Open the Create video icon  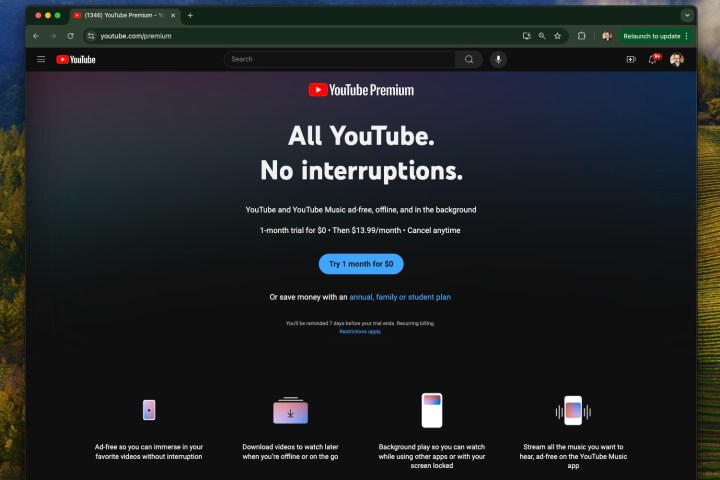631,59
